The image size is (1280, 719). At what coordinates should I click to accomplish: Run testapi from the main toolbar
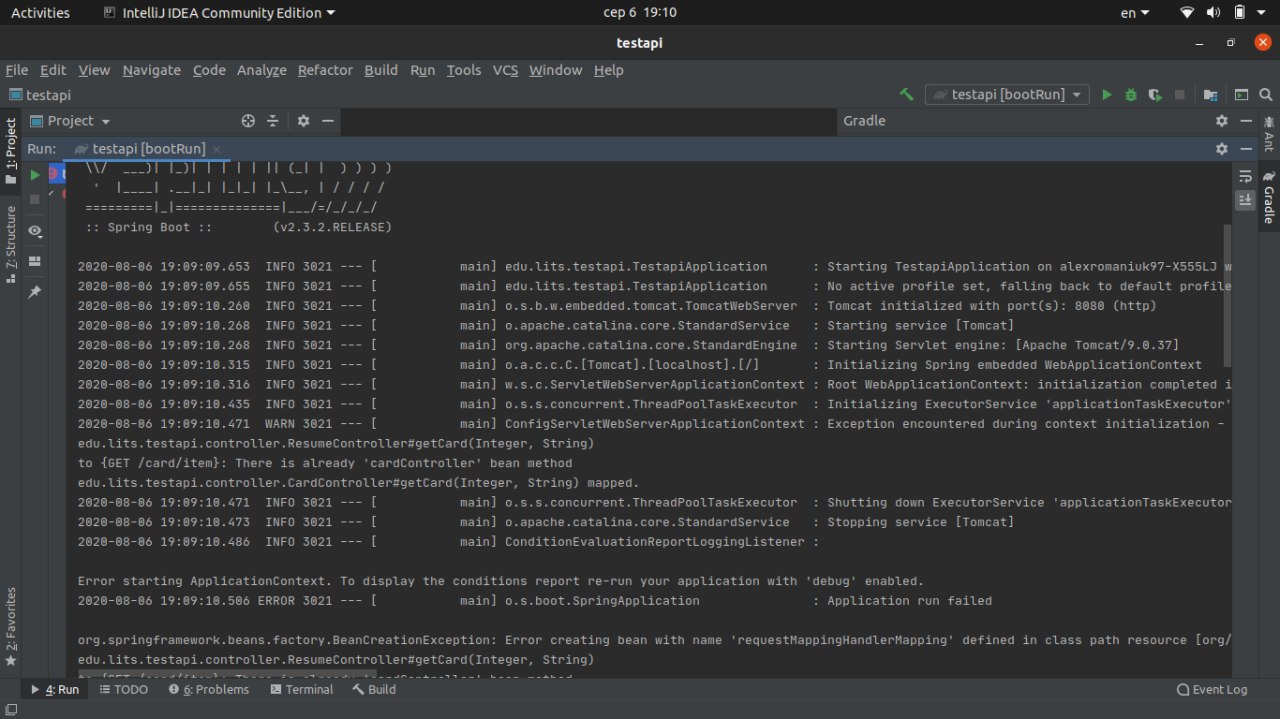pyautogui.click(x=1107, y=95)
